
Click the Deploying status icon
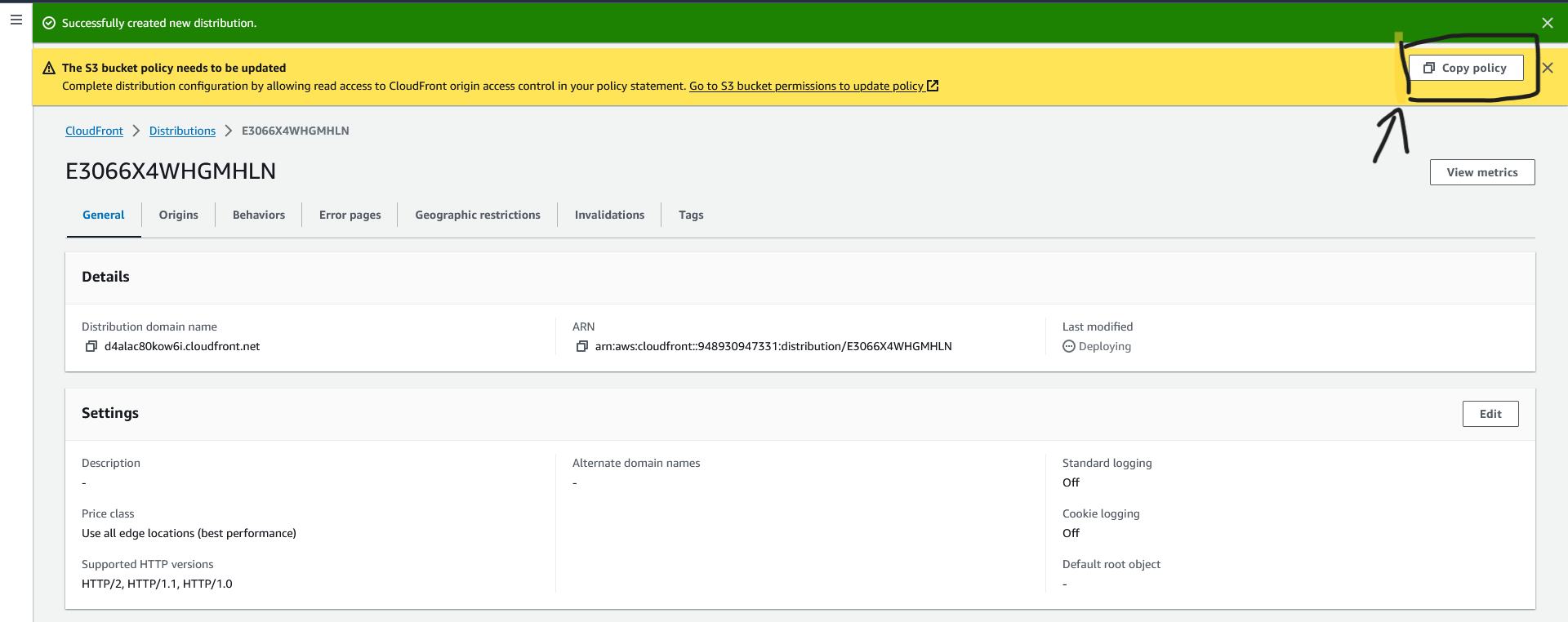coord(1069,346)
